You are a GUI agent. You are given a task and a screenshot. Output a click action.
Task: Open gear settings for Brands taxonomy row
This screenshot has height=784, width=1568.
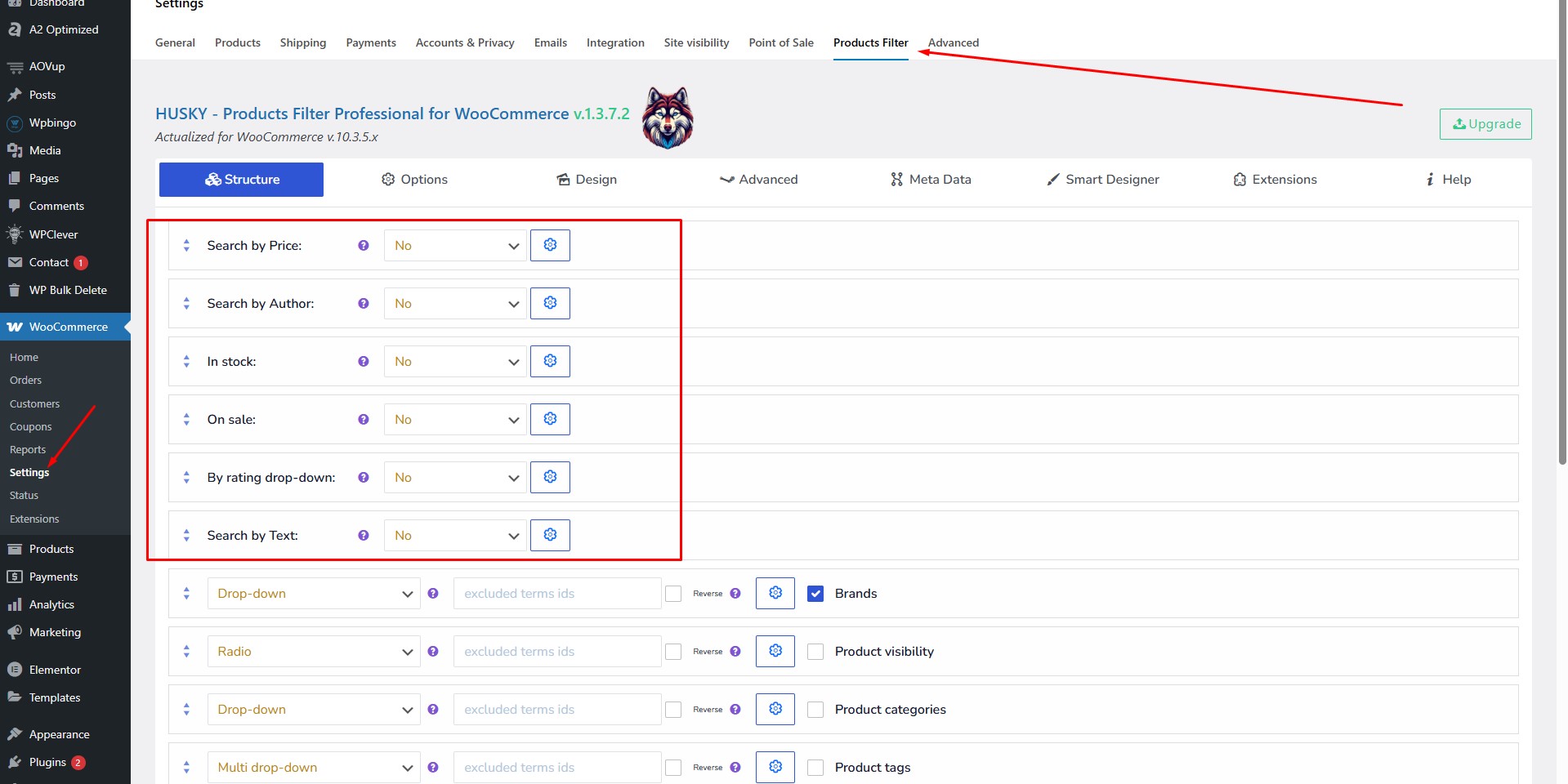click(775, 593)
